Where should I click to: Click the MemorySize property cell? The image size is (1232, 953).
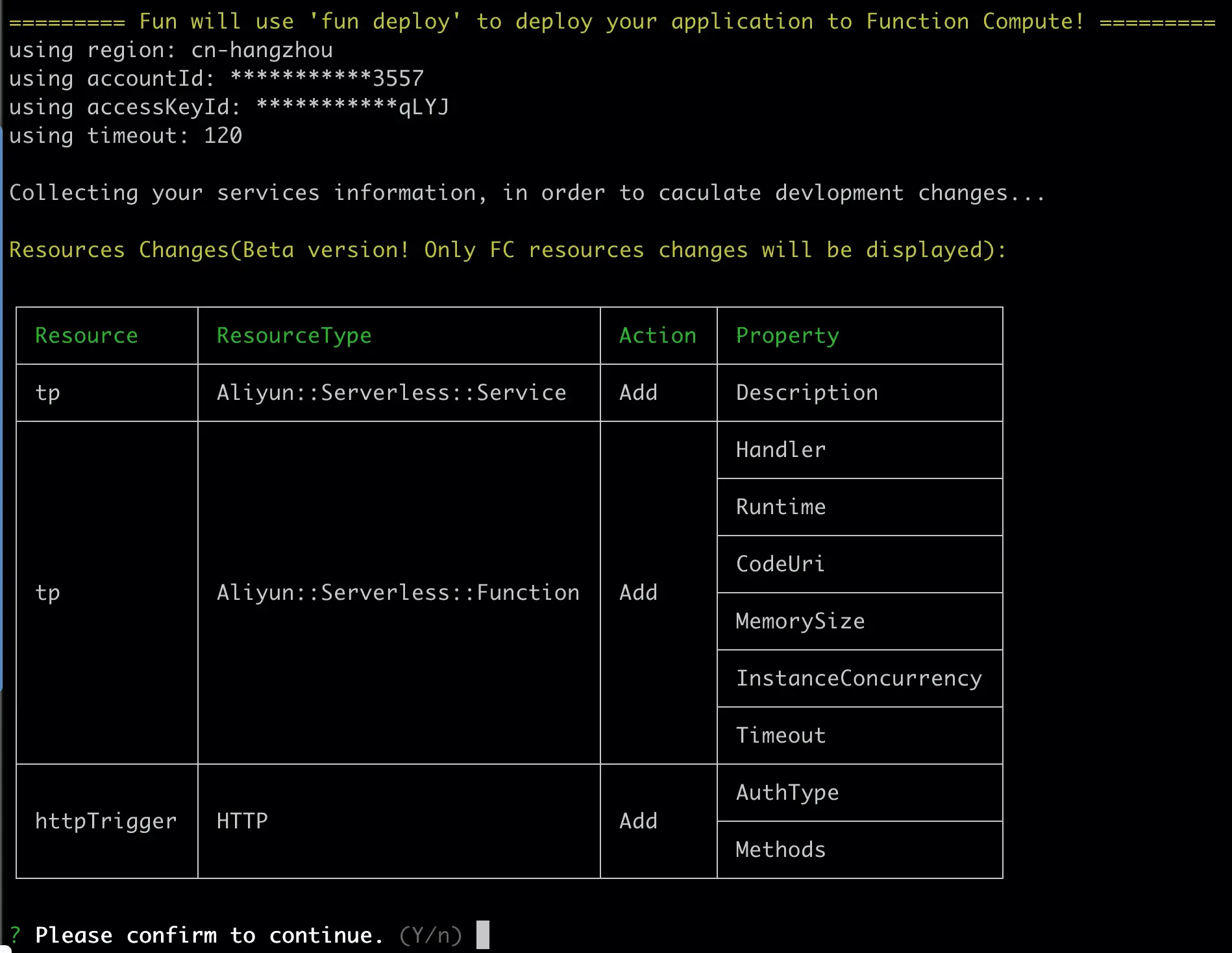click(800, 621)
